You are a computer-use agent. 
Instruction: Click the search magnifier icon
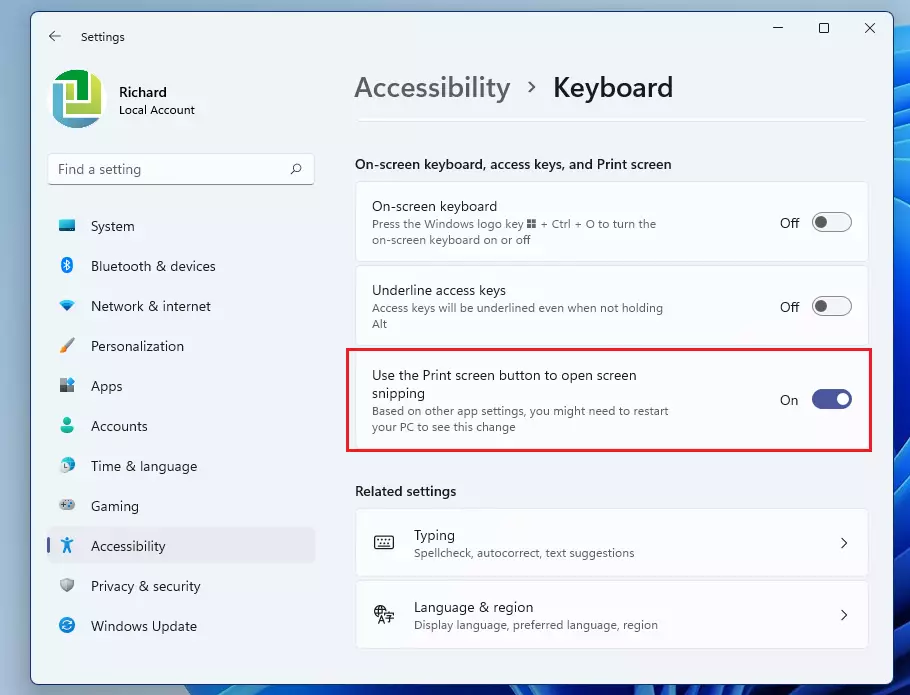click(x=296, y=169)
